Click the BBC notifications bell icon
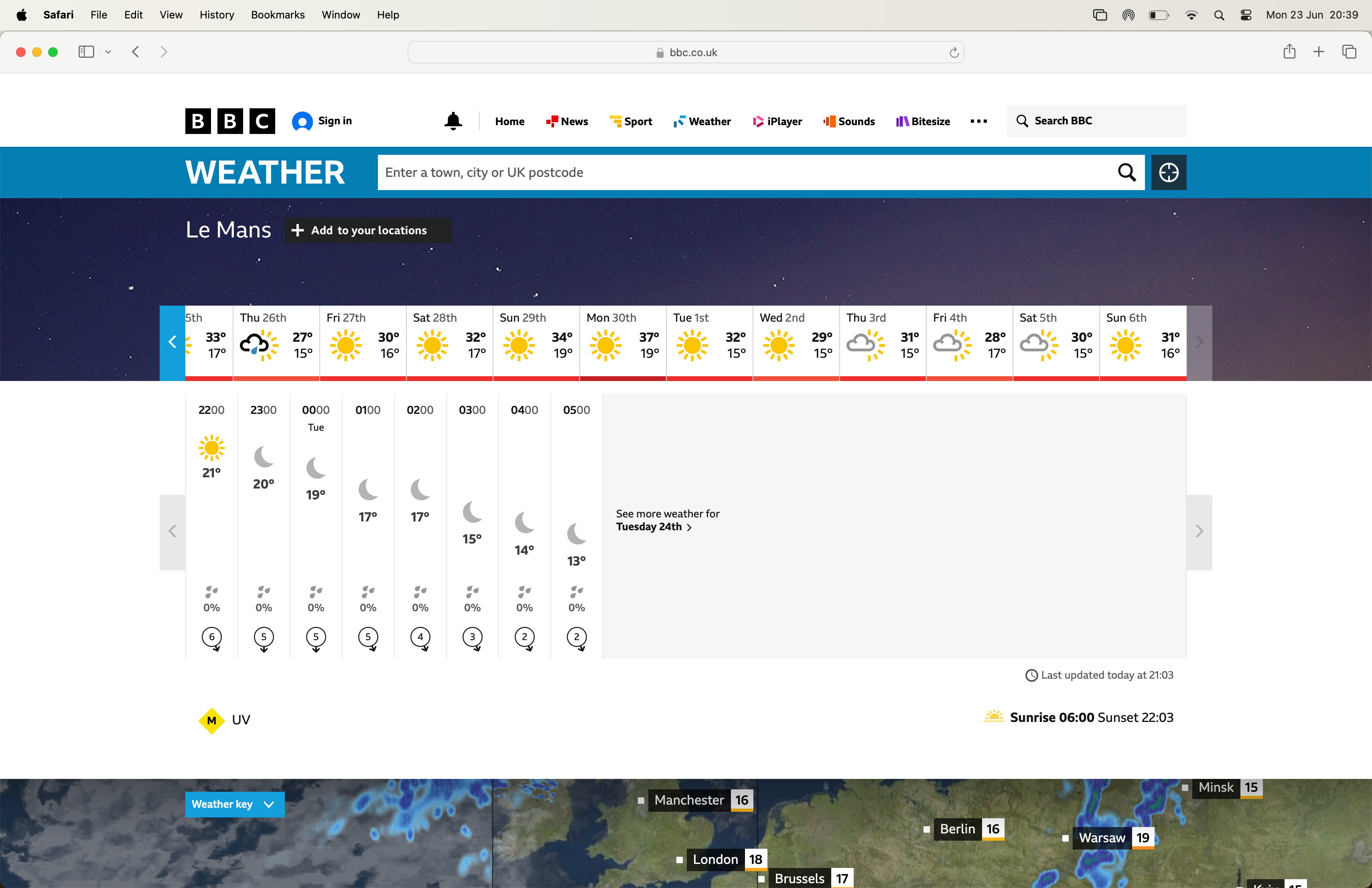Viewport: 1372px width, 888px height. [x=453, y=121]
